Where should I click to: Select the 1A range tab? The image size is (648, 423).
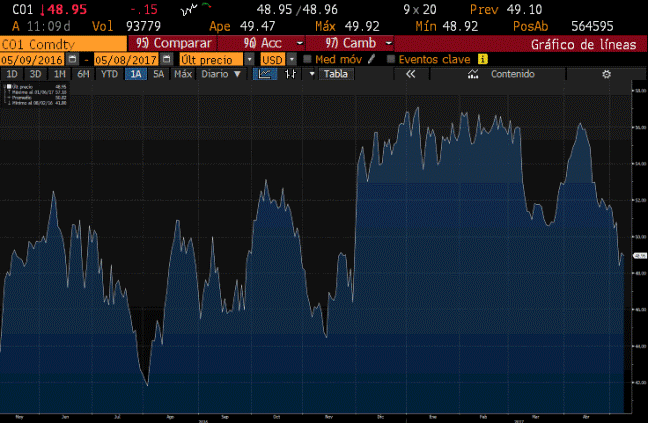(x=136, y=74)
